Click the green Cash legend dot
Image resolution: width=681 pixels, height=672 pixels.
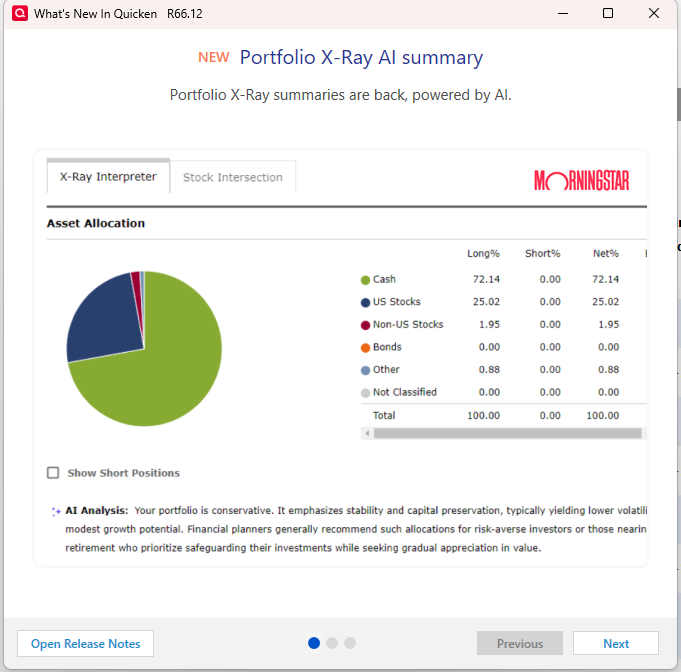[365, 280]
